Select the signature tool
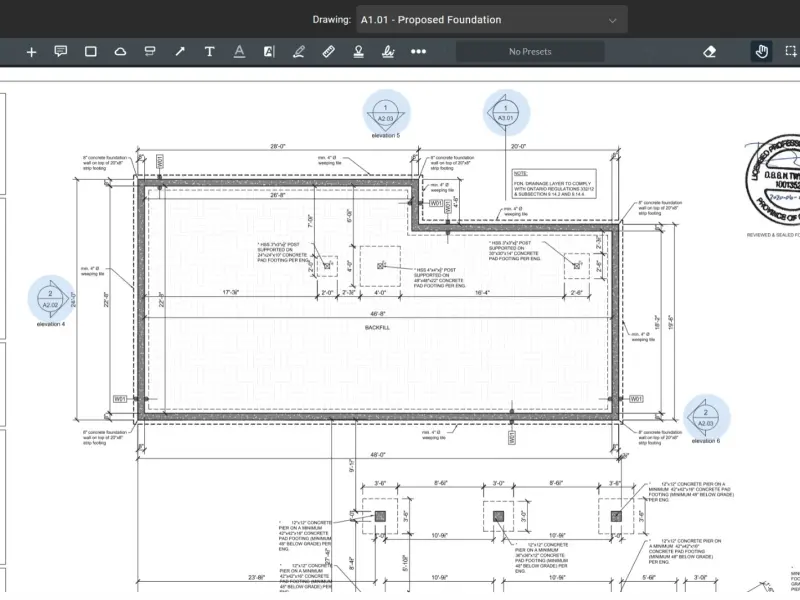This screenshot has width=800, height=600. point(388,52)
